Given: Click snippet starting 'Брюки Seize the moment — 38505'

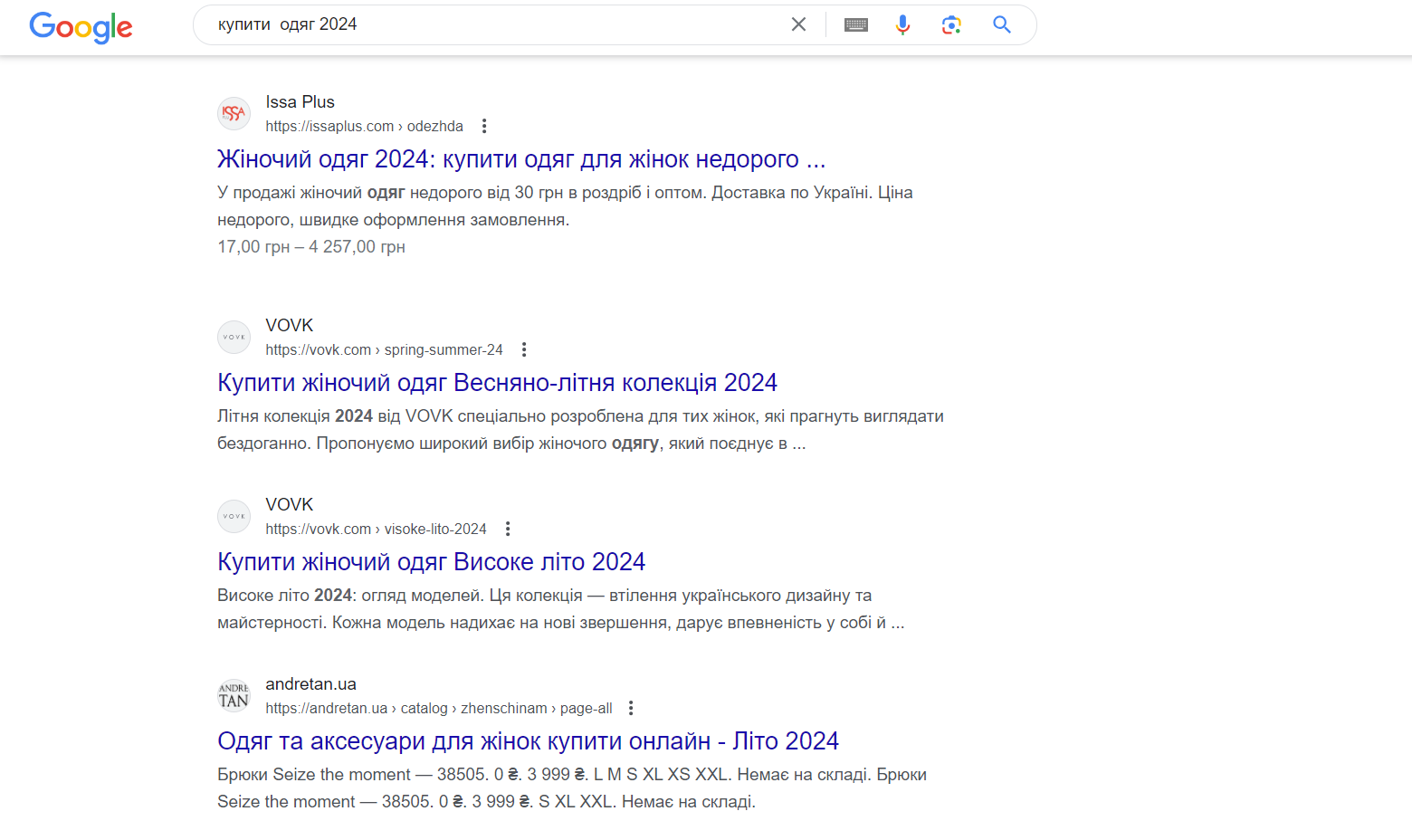Looking at the screenshot, I should [x=572, y=788].
